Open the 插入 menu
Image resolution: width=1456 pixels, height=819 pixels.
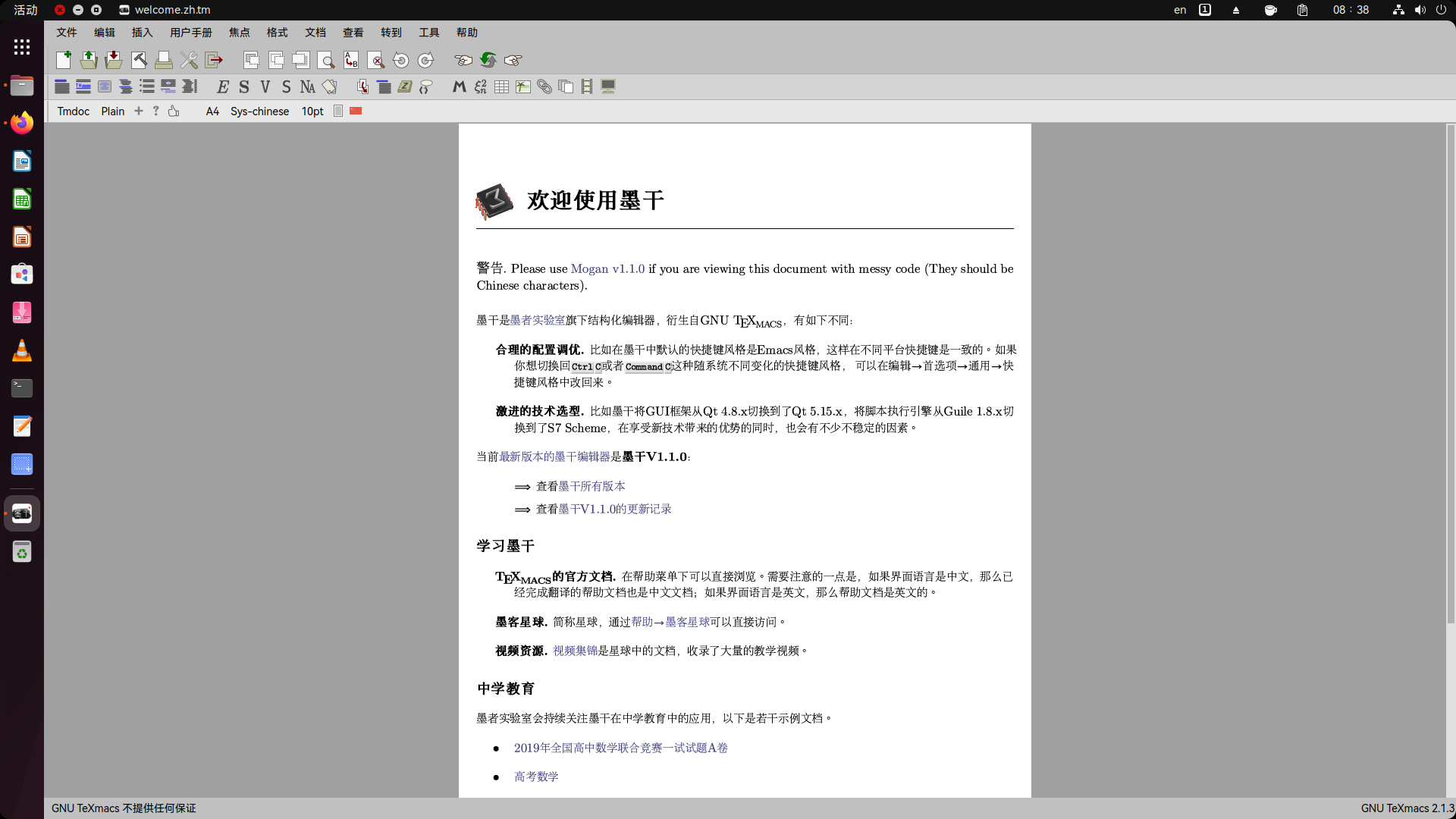pyautogui.click(x=143, y=33)
